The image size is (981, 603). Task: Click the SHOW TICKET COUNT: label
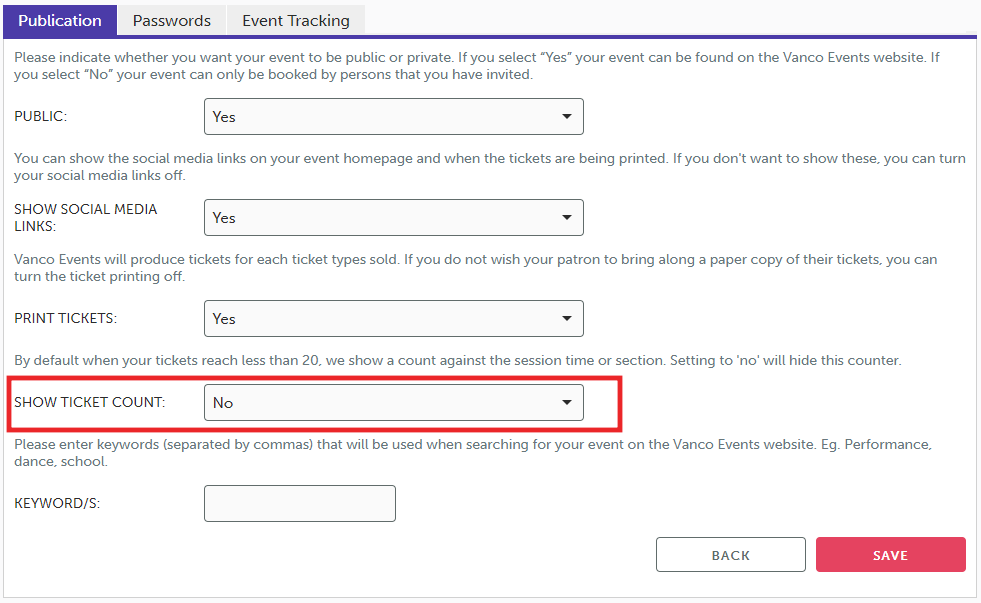(x=90, y=403)
